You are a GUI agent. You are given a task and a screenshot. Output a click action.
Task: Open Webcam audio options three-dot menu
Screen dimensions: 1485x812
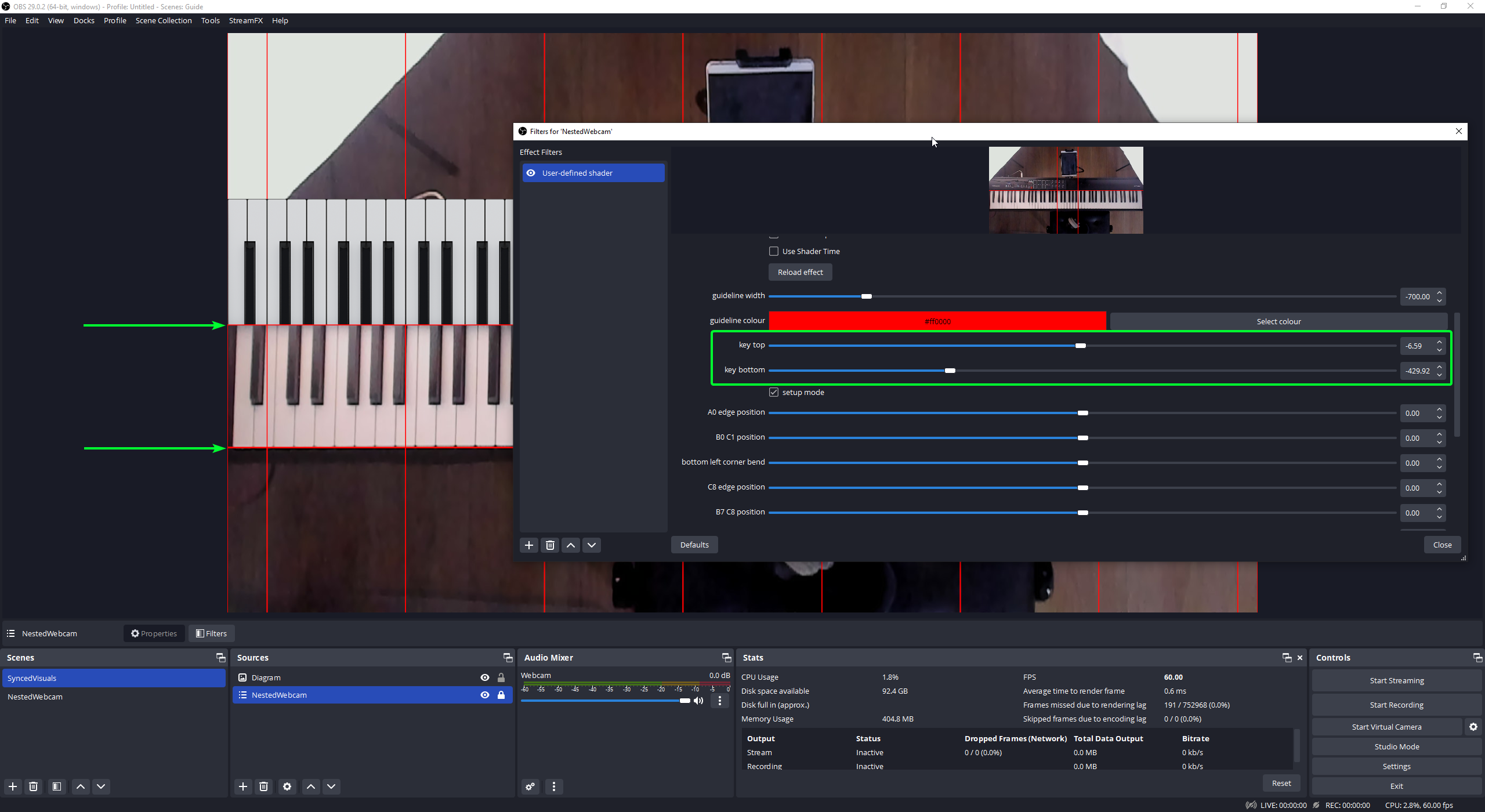pyautogui.click(x=720, y=701)
